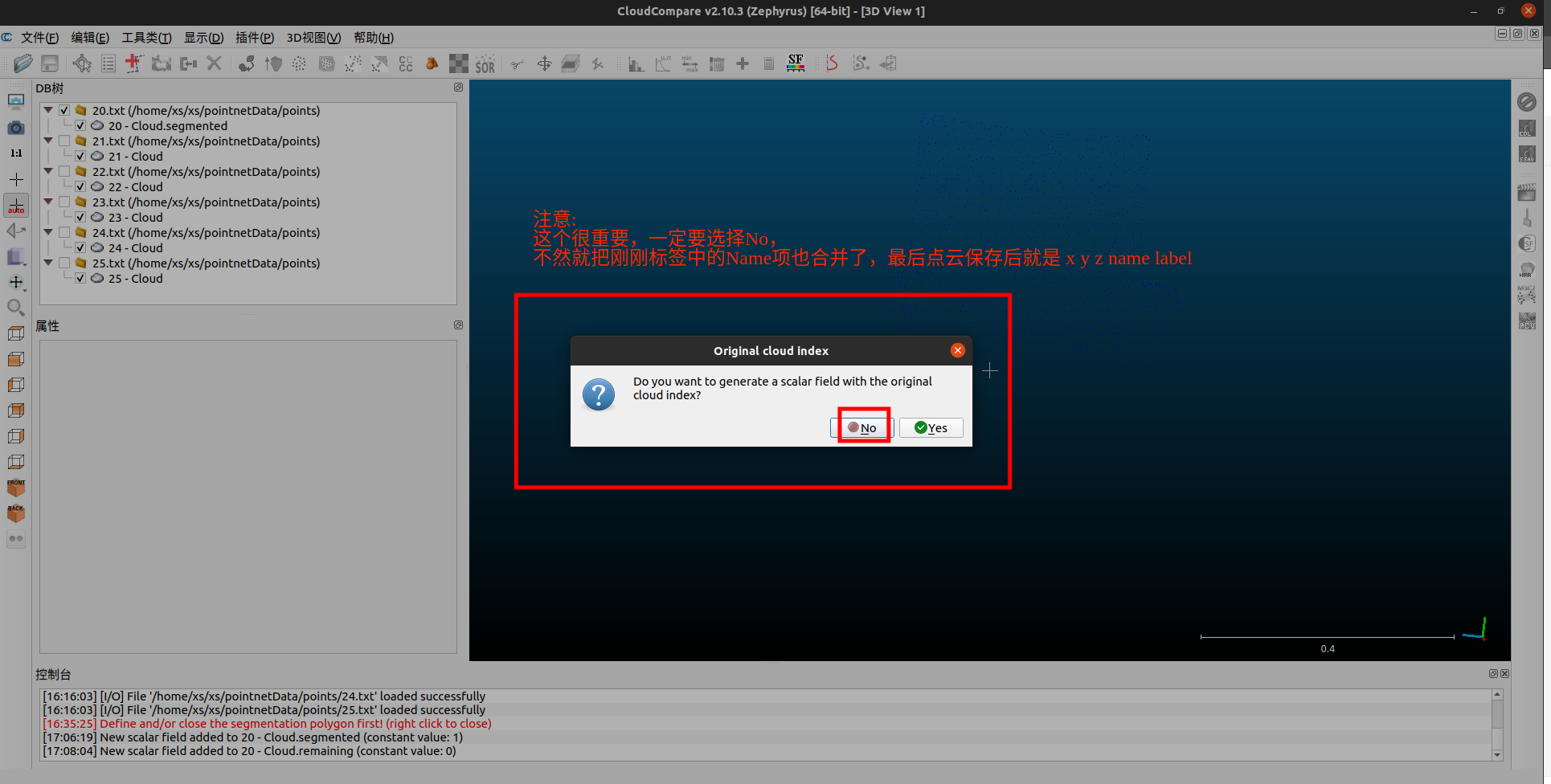Viewport: 1551px width, 784px height.
Task: Check the 22.txt folder checkbox
Action: click(64, 171)
